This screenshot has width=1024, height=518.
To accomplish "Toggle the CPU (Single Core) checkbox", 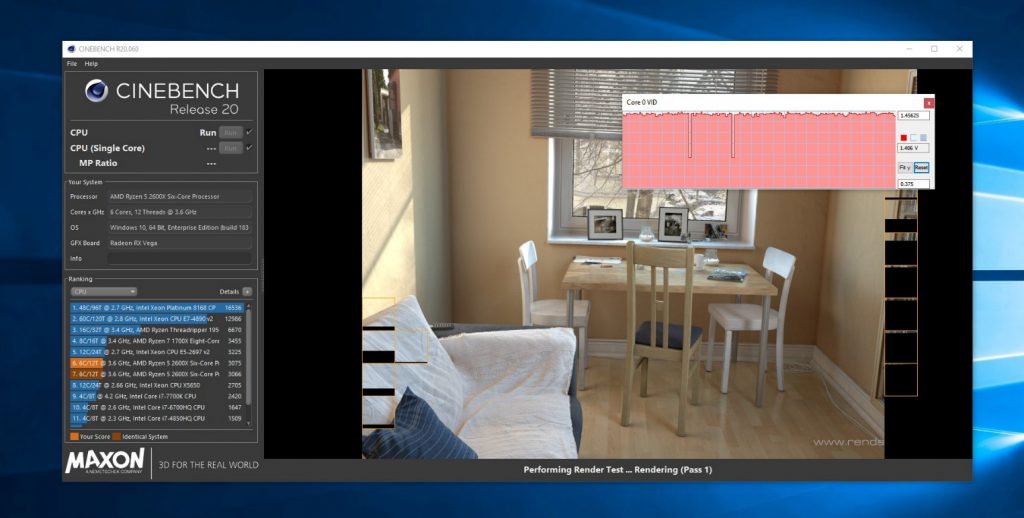I will point(249,148).
